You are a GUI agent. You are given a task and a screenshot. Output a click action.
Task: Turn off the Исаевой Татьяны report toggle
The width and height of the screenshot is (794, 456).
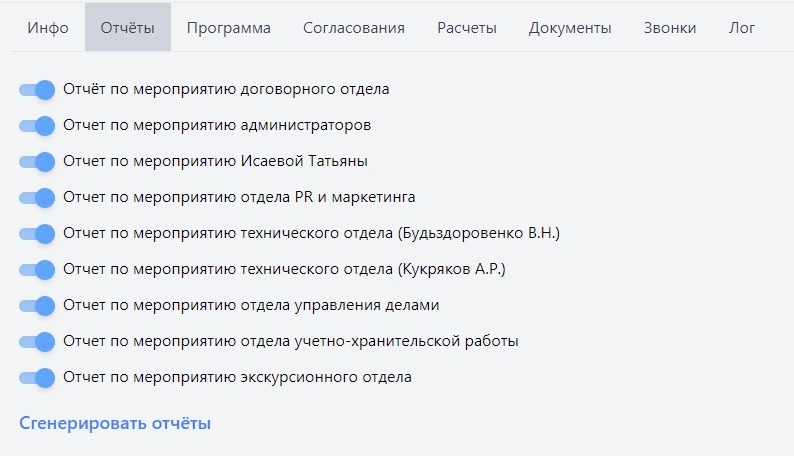pyautogui.click(x=37, y=162)
